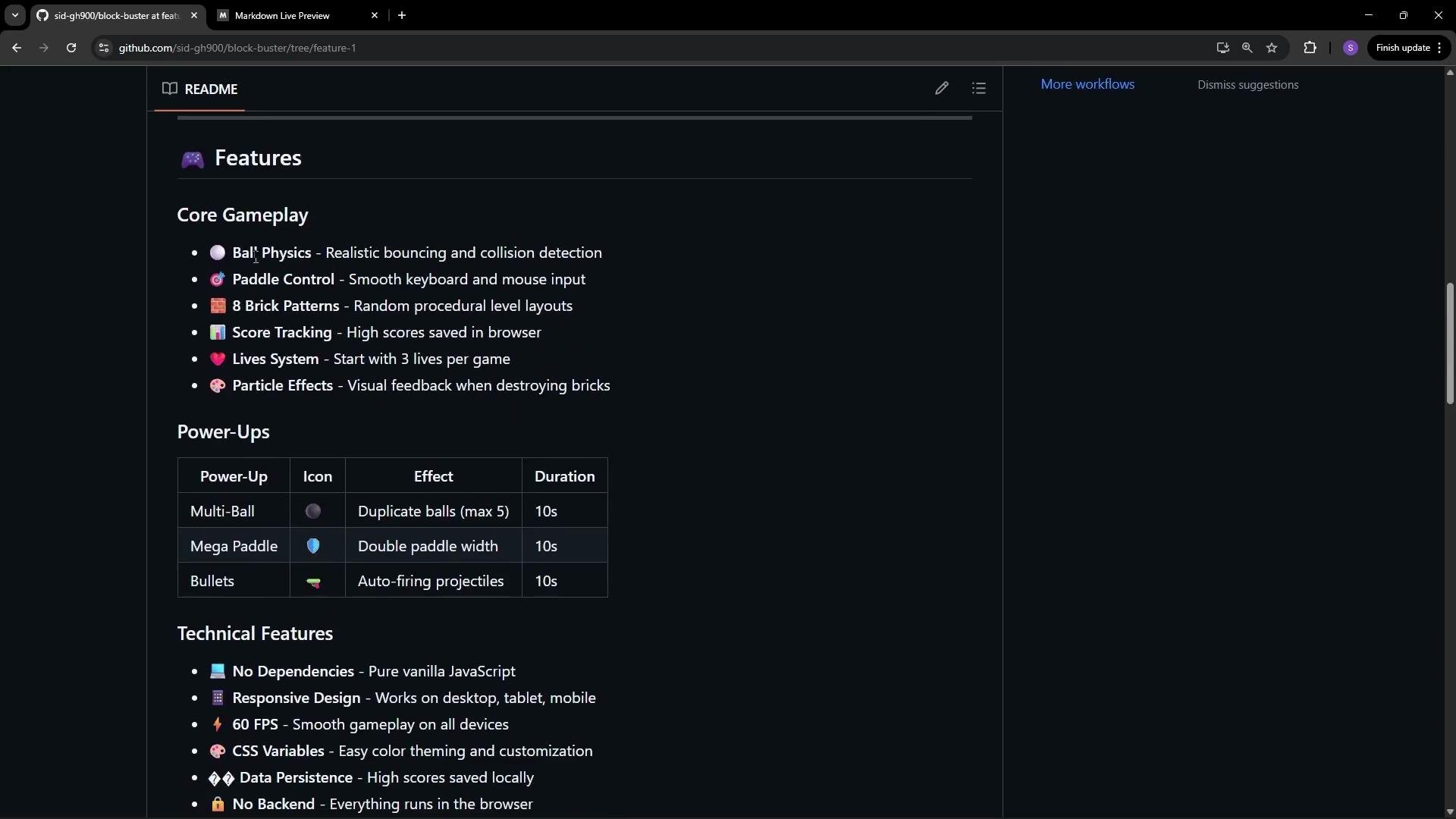Viewport: 1456px width, 819px height.
Task: Click the laptop emoji beside No Dependencies
Action: [218, 671]
